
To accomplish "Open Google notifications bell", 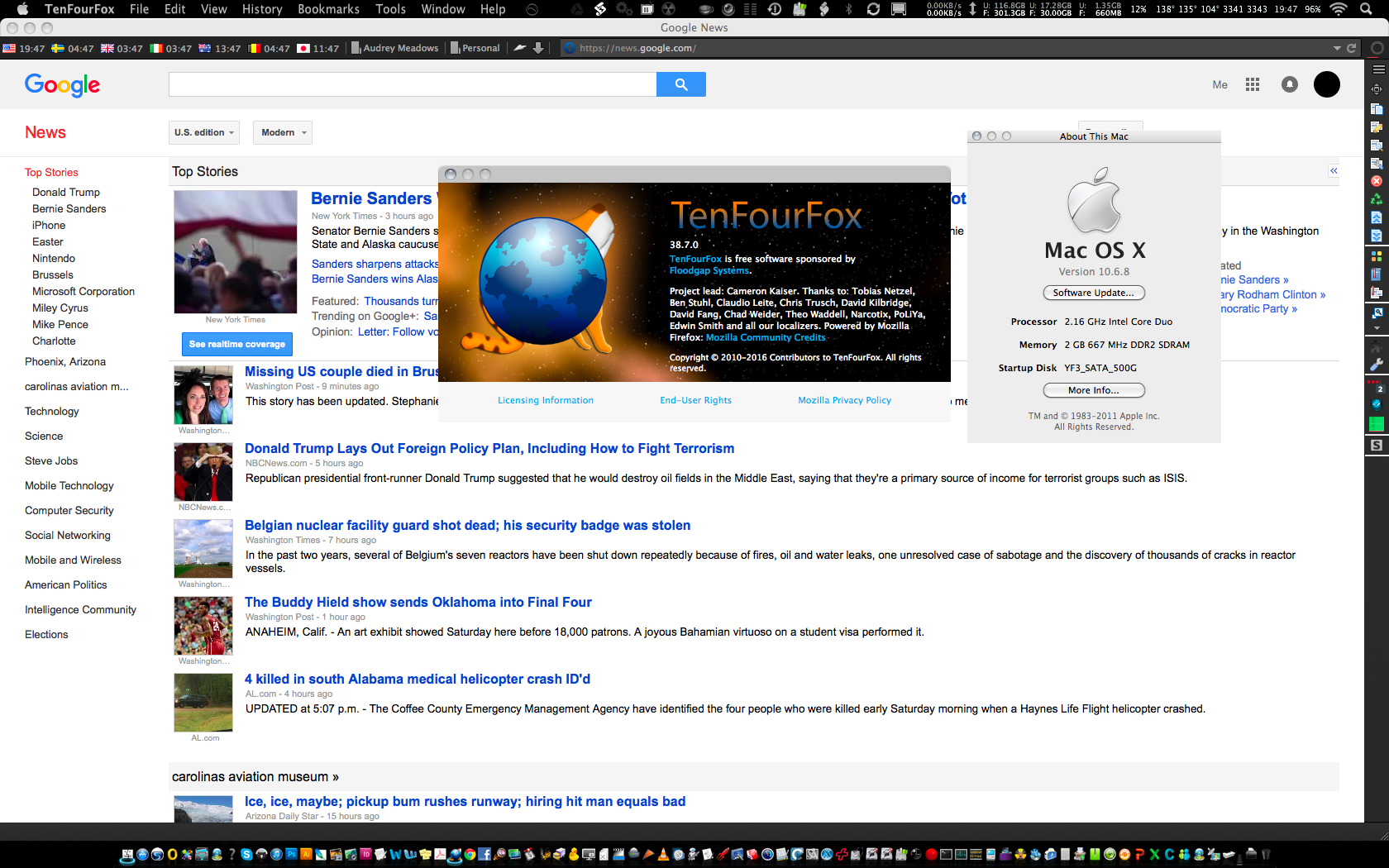I will point(1290,84).
